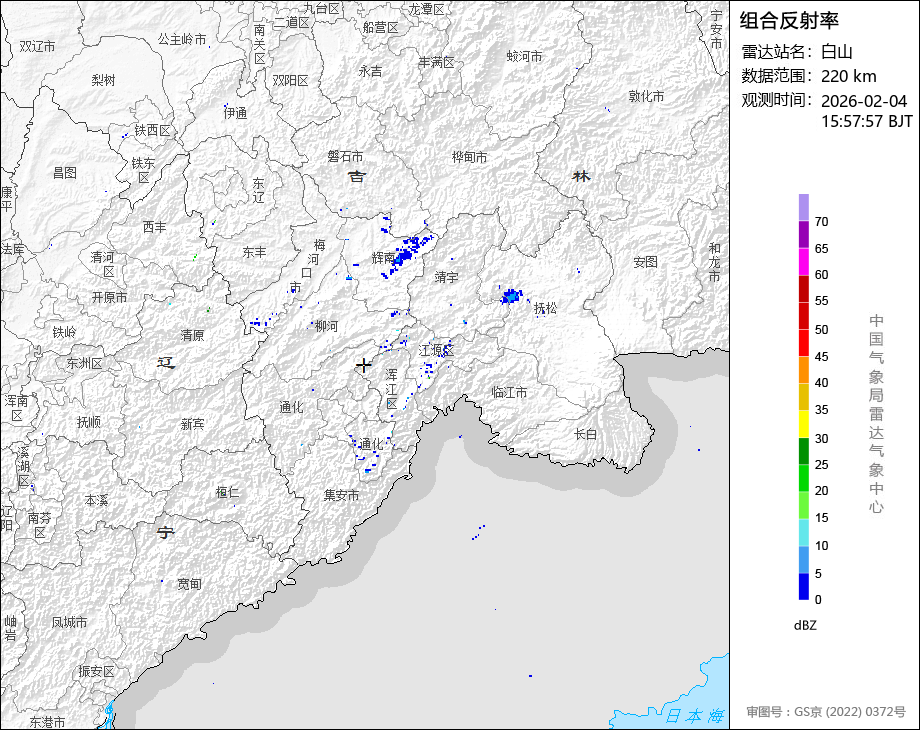The height and width of the screenshot is (730, 920).
Task: Click the purple swatch above 70 dBZ
Action: tap(804, 208)
